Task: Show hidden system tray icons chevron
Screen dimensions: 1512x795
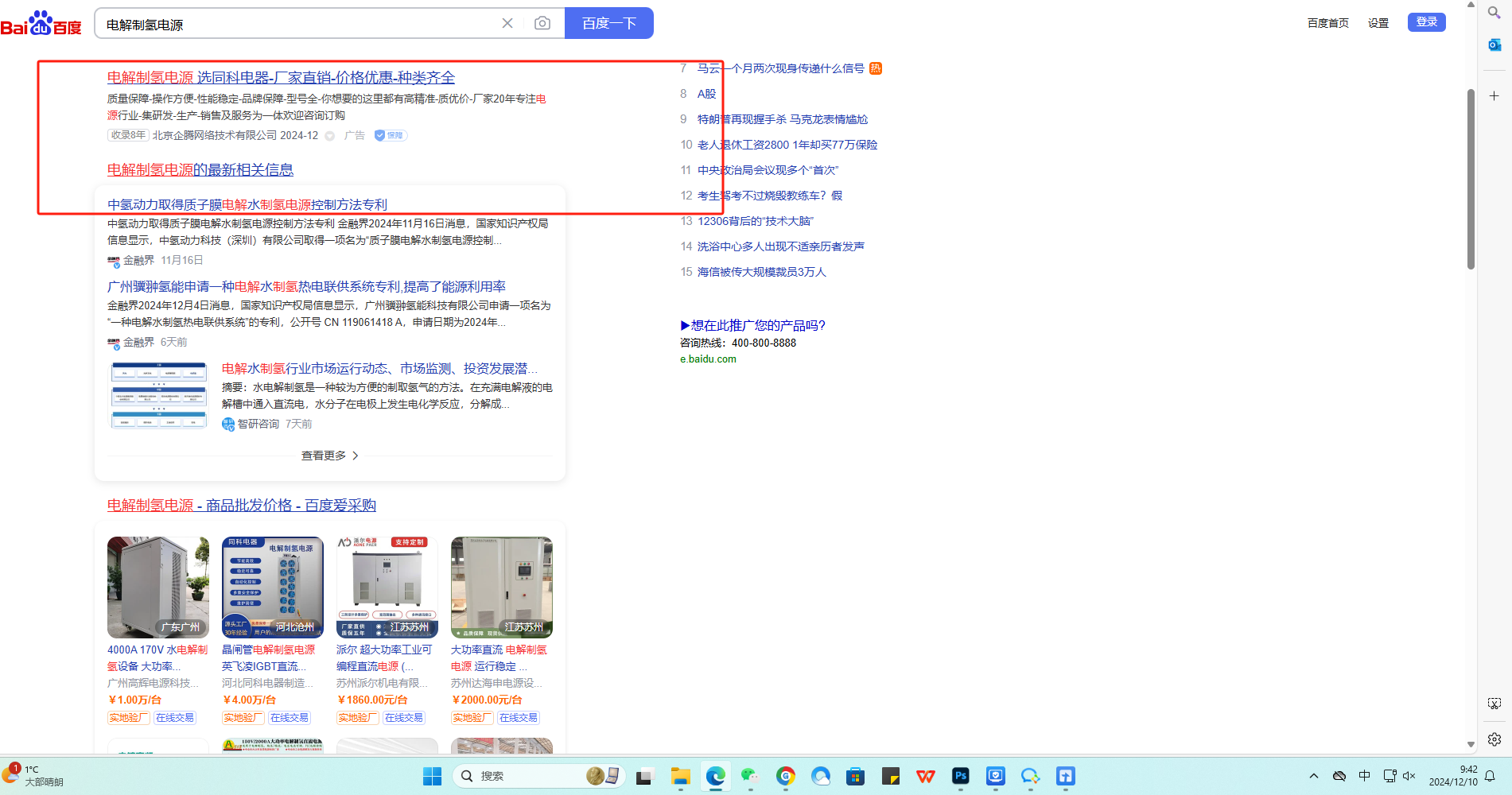Action: pyautogui.click(x=1314, y=776)
